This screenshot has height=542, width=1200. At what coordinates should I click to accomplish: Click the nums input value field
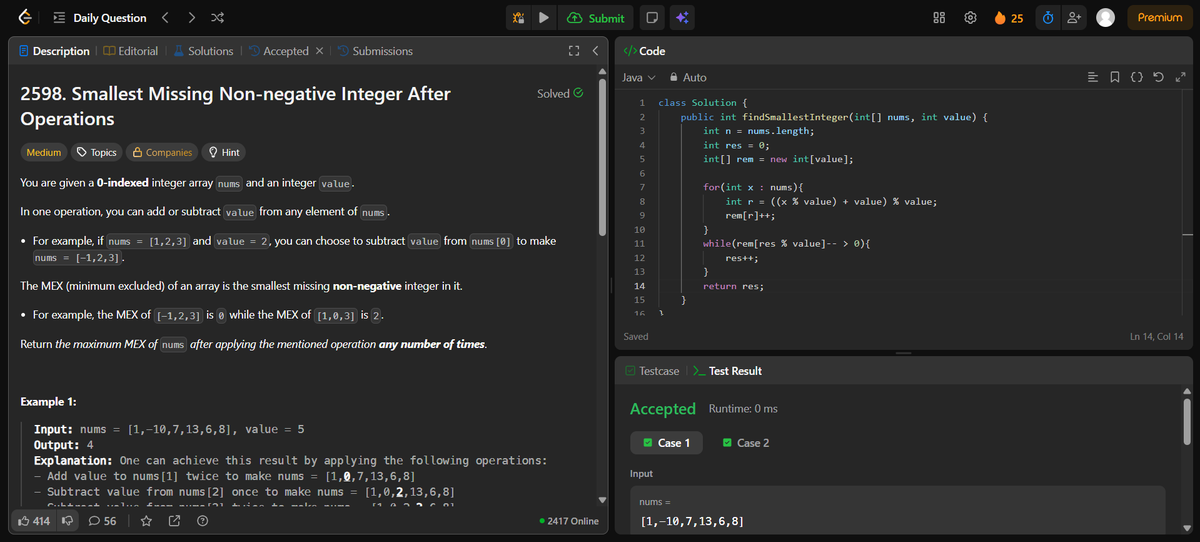(x=897, y=522)
